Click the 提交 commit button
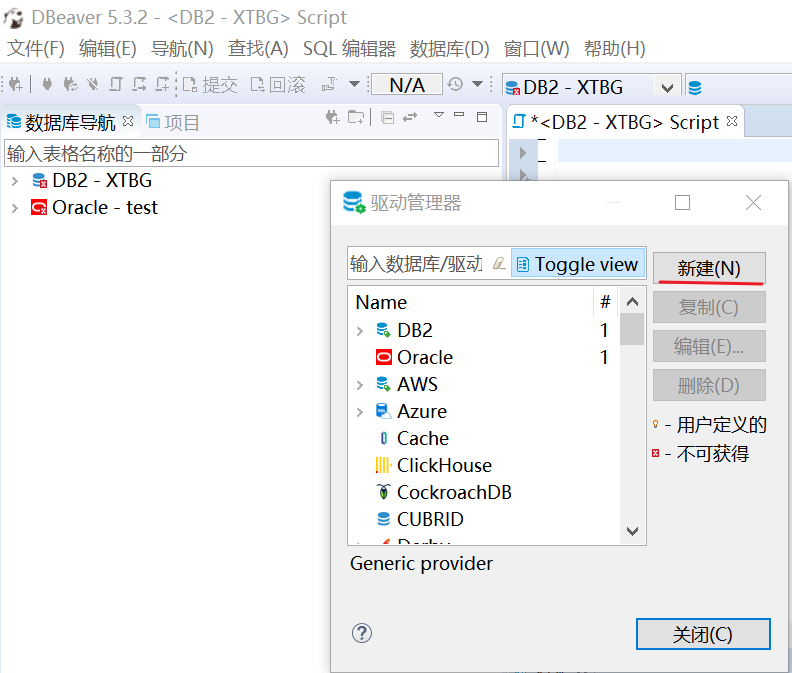Viewport: 792px width, 673px height. [210, 85]
